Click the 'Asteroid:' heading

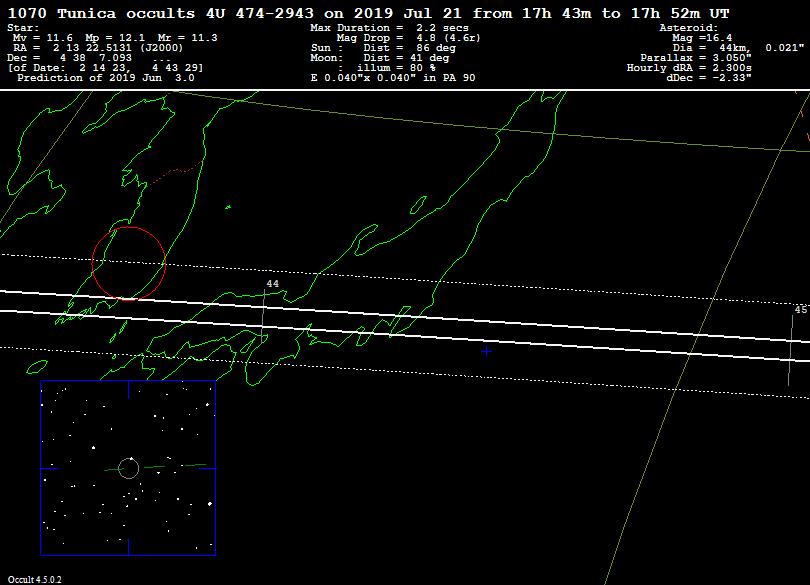689,28
